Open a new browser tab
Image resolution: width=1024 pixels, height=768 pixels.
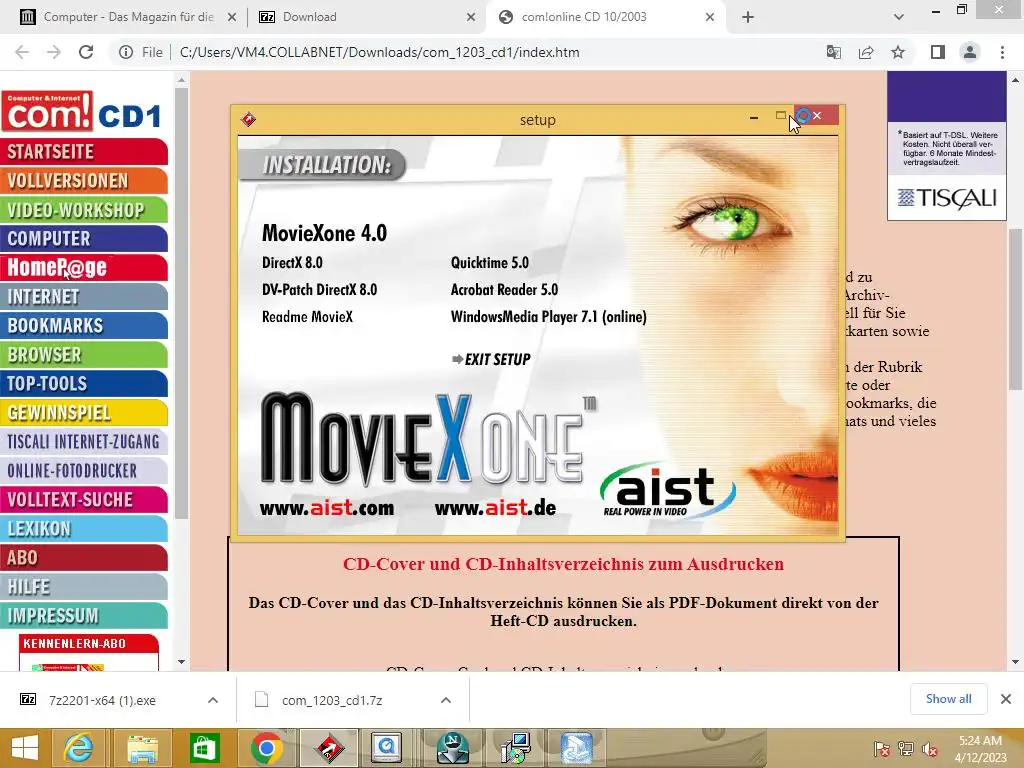click(748, 17)
